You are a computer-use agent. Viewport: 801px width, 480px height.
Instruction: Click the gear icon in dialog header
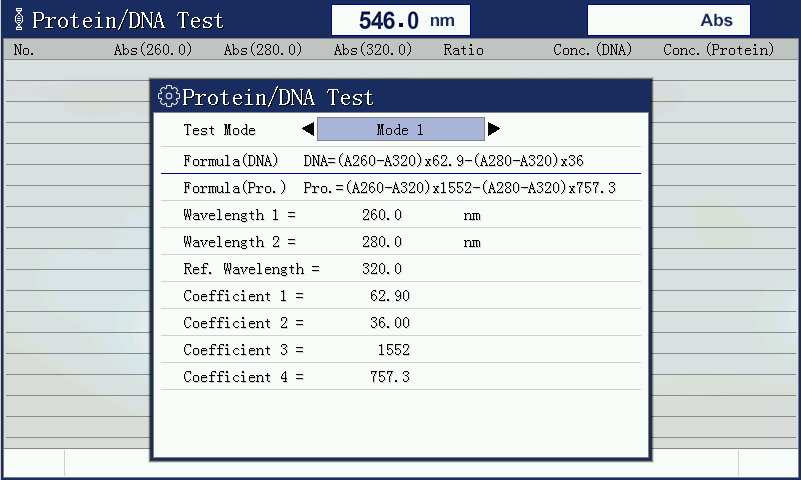168,97
